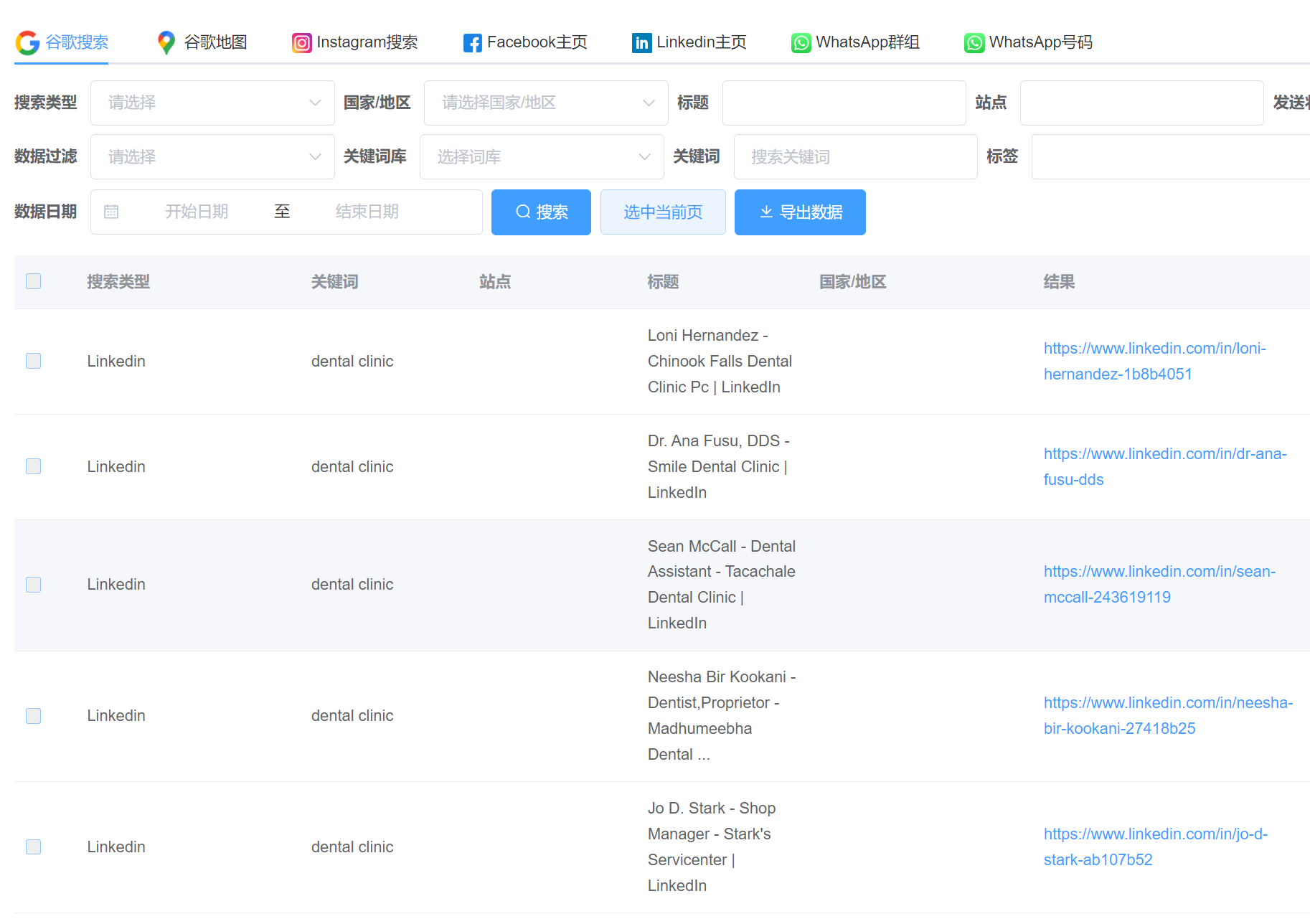Check the Loni Hernandez row checkbox
Viewport: 1310px width, 924px height.
coord(34,361)
